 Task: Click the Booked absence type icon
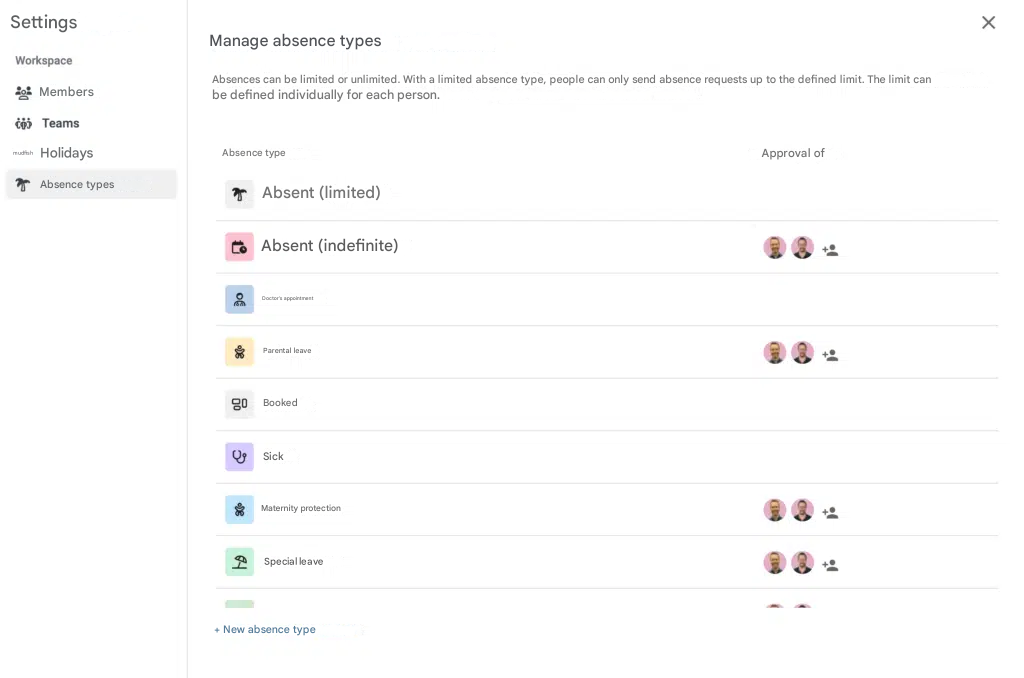tap(239, 404)
